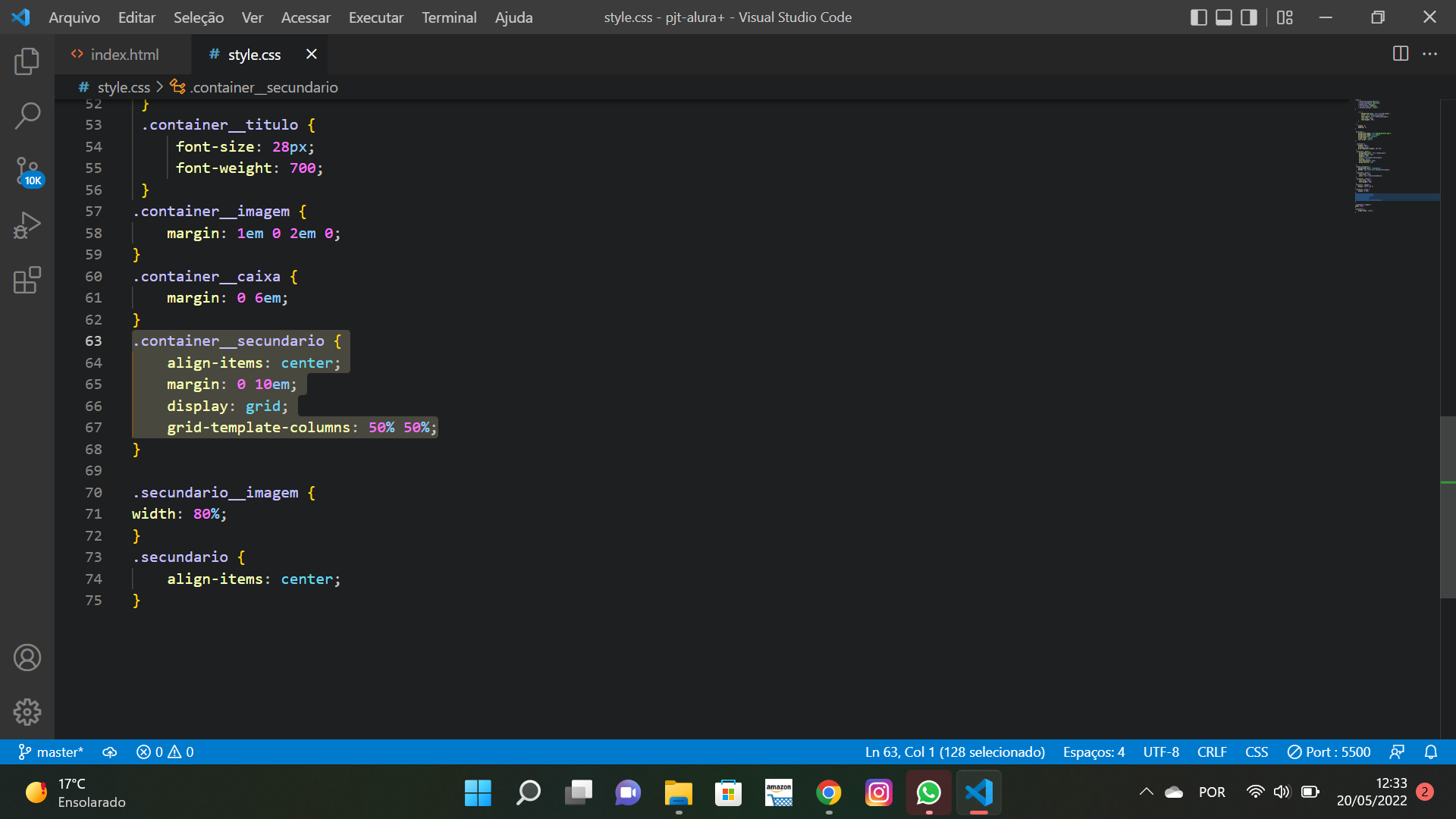Image resolution: width=1456 pixels, height=819 pixels.
Task: Open Source Control view with 10K badge
Action: [29, 171]
